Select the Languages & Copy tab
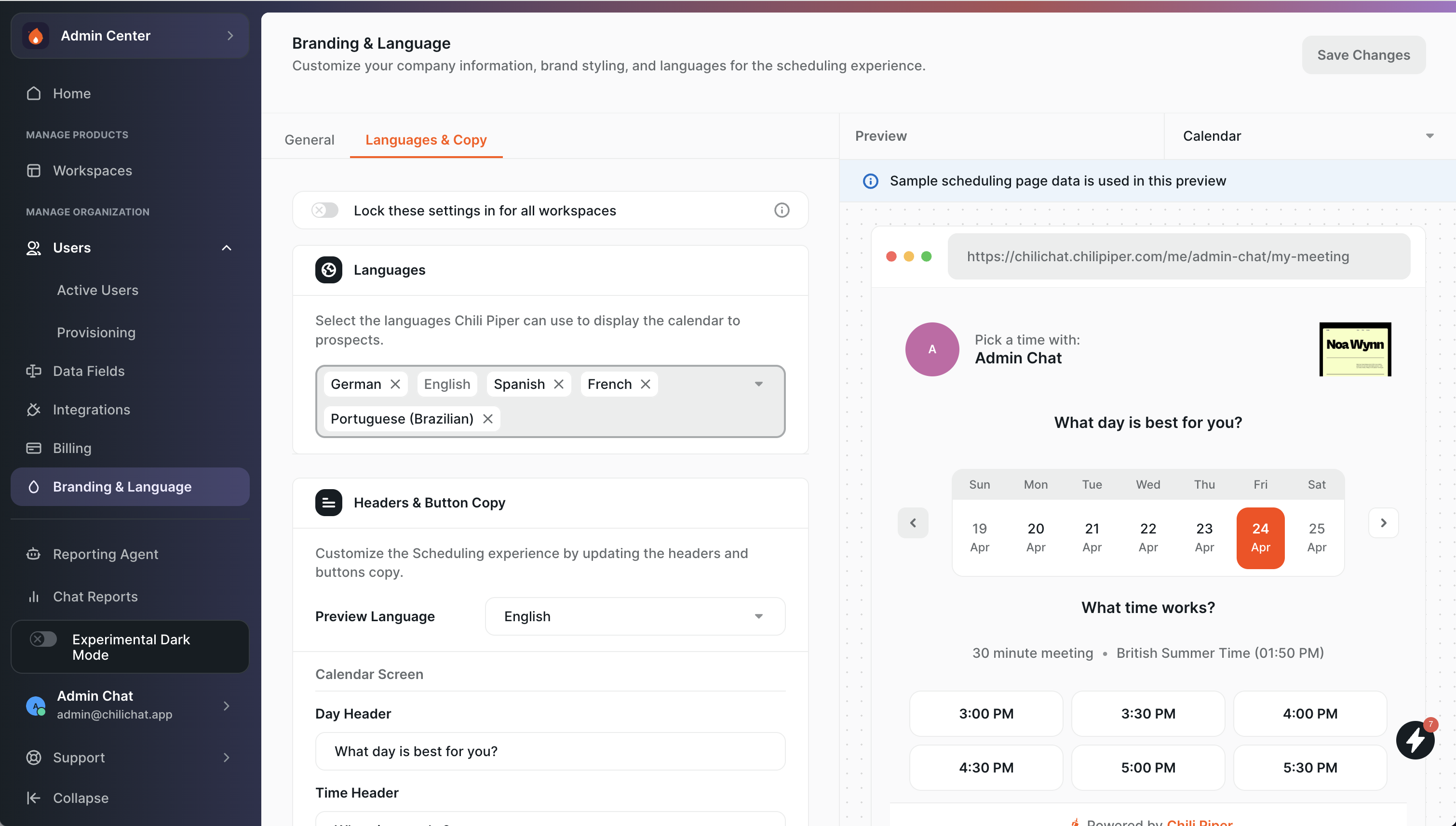 click(427, 140)
